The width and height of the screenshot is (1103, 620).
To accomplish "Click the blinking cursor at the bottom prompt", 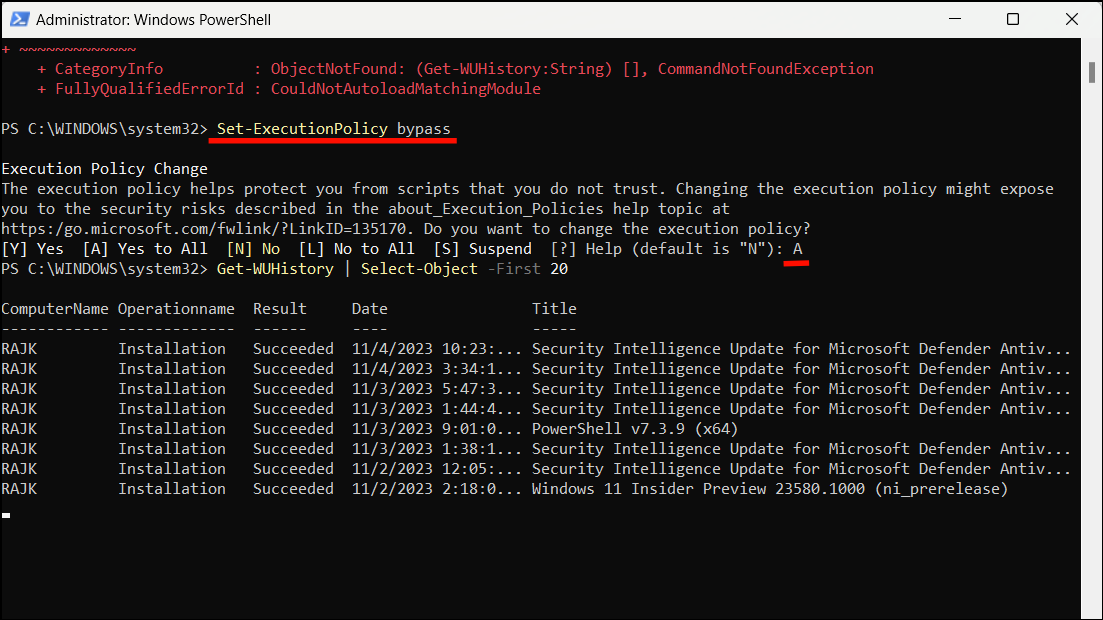I will click(x=7, y=514).
